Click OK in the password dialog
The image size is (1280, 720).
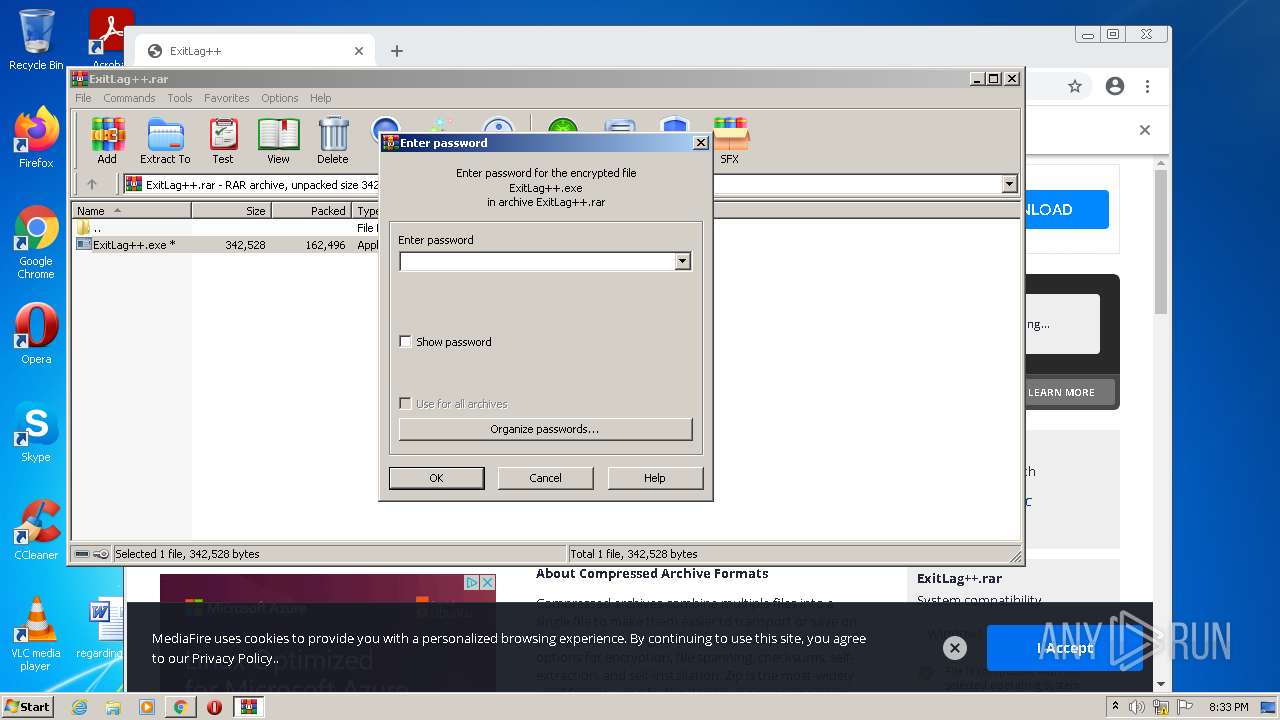pyautogui.click(x=436, y=478)
